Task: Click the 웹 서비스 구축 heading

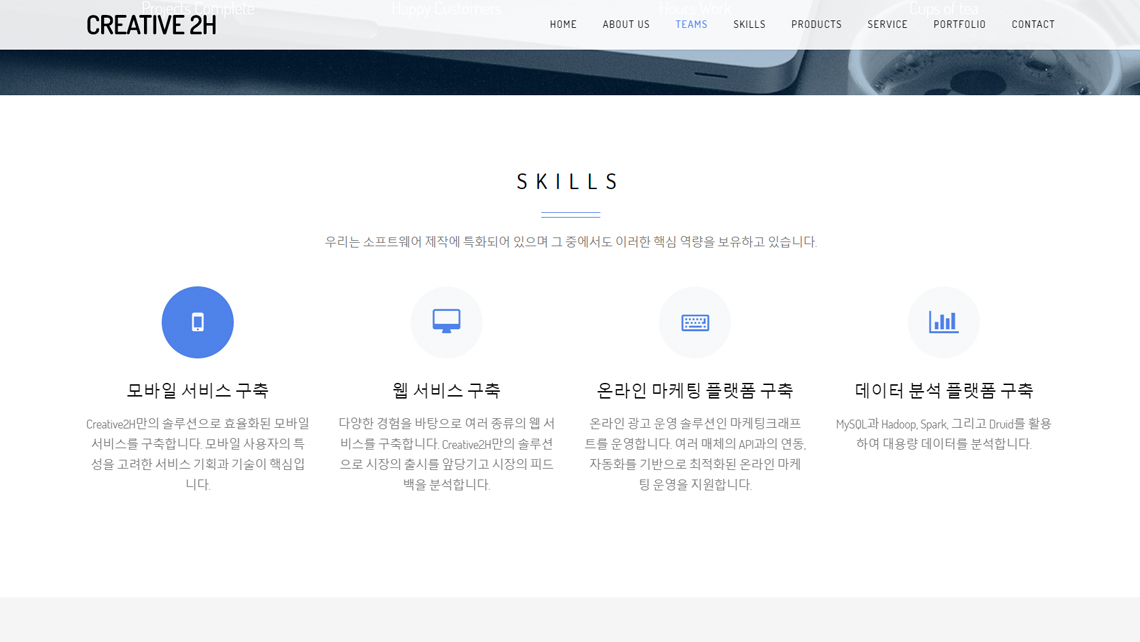Action: point(446,390)
